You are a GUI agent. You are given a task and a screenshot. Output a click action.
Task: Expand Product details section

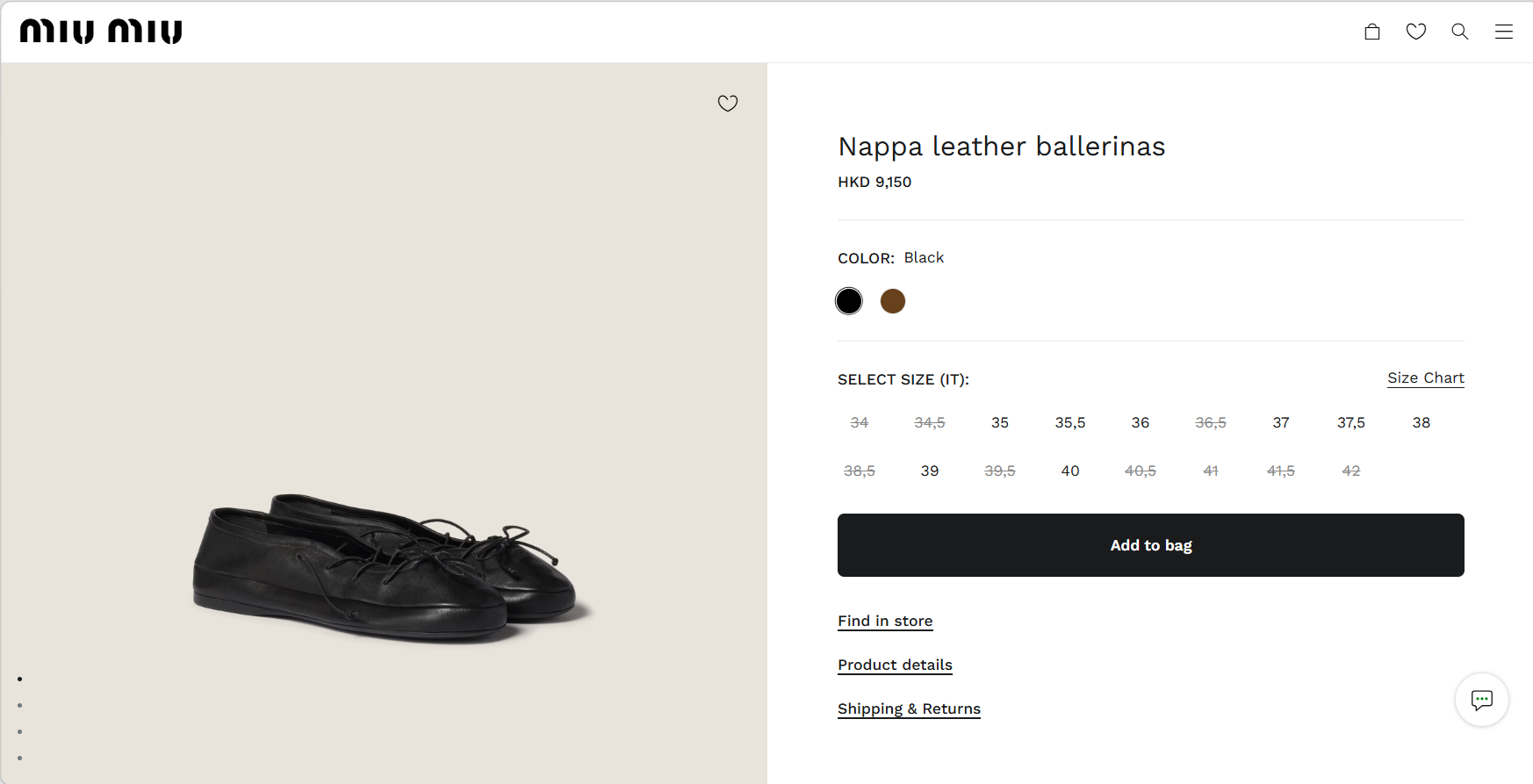[895, 665]
